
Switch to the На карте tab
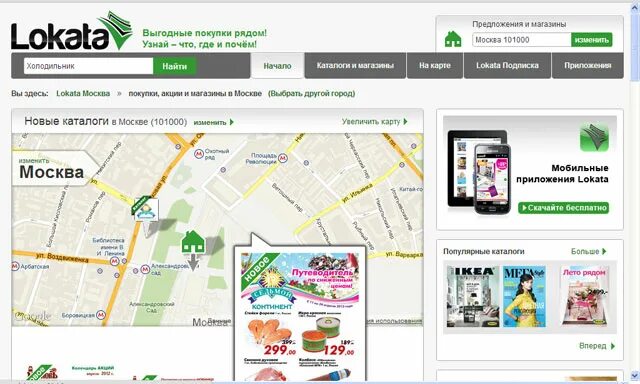[x=435, y=65]
